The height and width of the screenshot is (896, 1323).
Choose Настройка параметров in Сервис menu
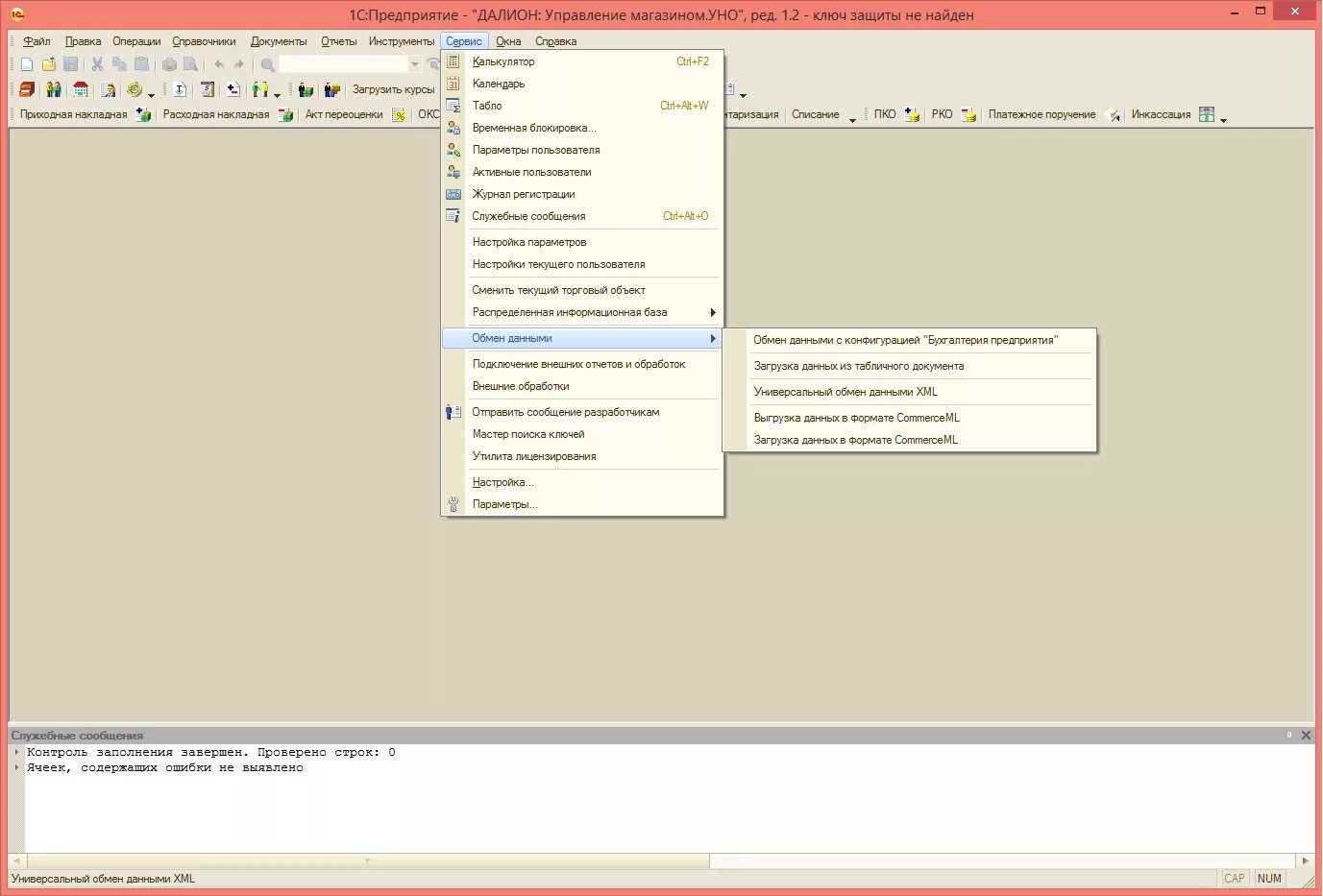point(582,242)
